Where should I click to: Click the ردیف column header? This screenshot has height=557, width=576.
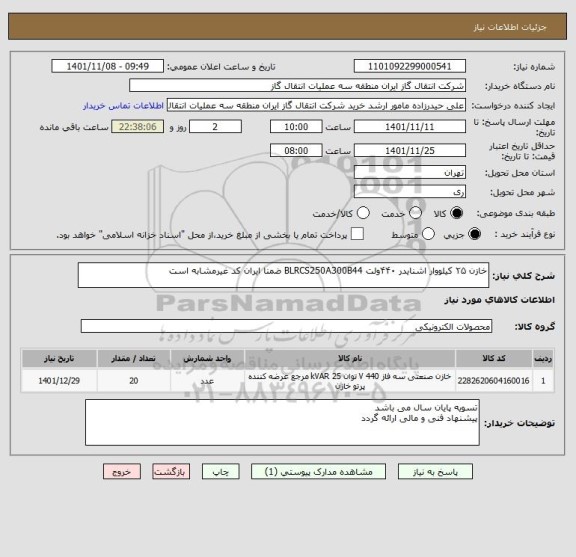pos(543,358)
